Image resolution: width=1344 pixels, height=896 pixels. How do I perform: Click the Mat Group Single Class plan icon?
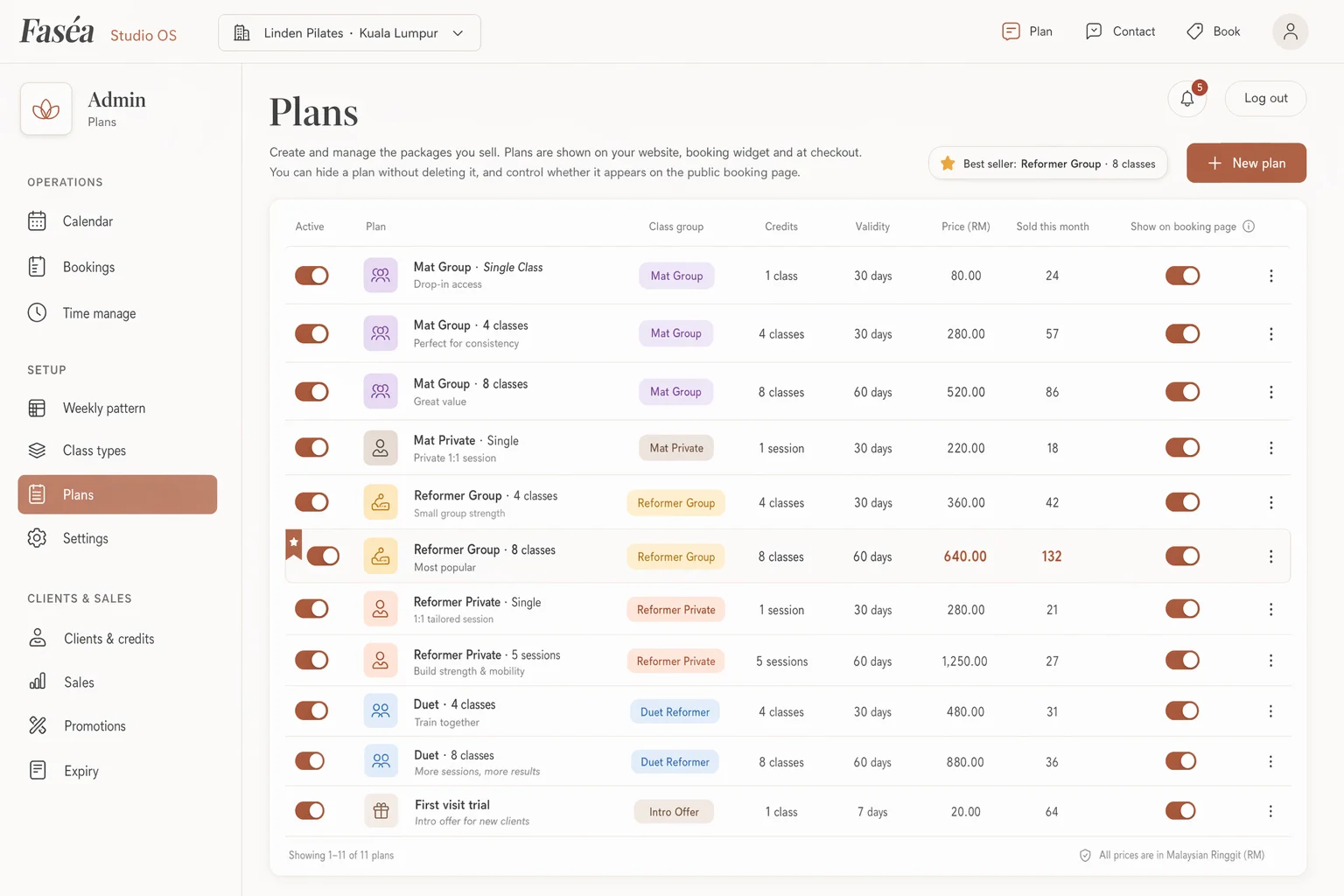tap(381, 275)
